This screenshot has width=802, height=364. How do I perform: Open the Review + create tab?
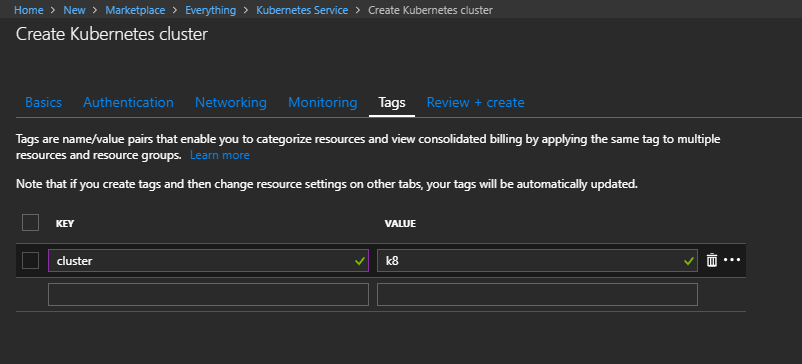[x=476, y=102]
